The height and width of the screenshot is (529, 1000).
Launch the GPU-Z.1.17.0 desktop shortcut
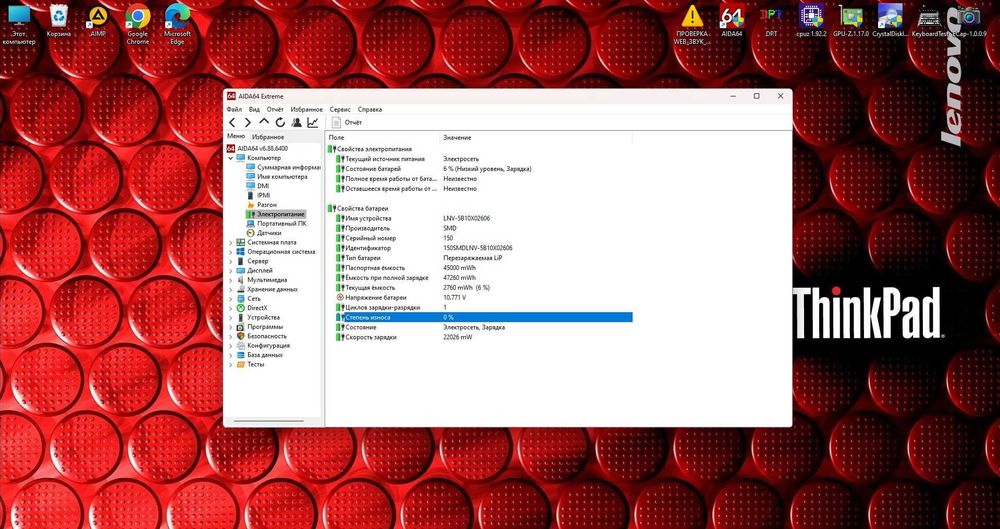(851, 22)
